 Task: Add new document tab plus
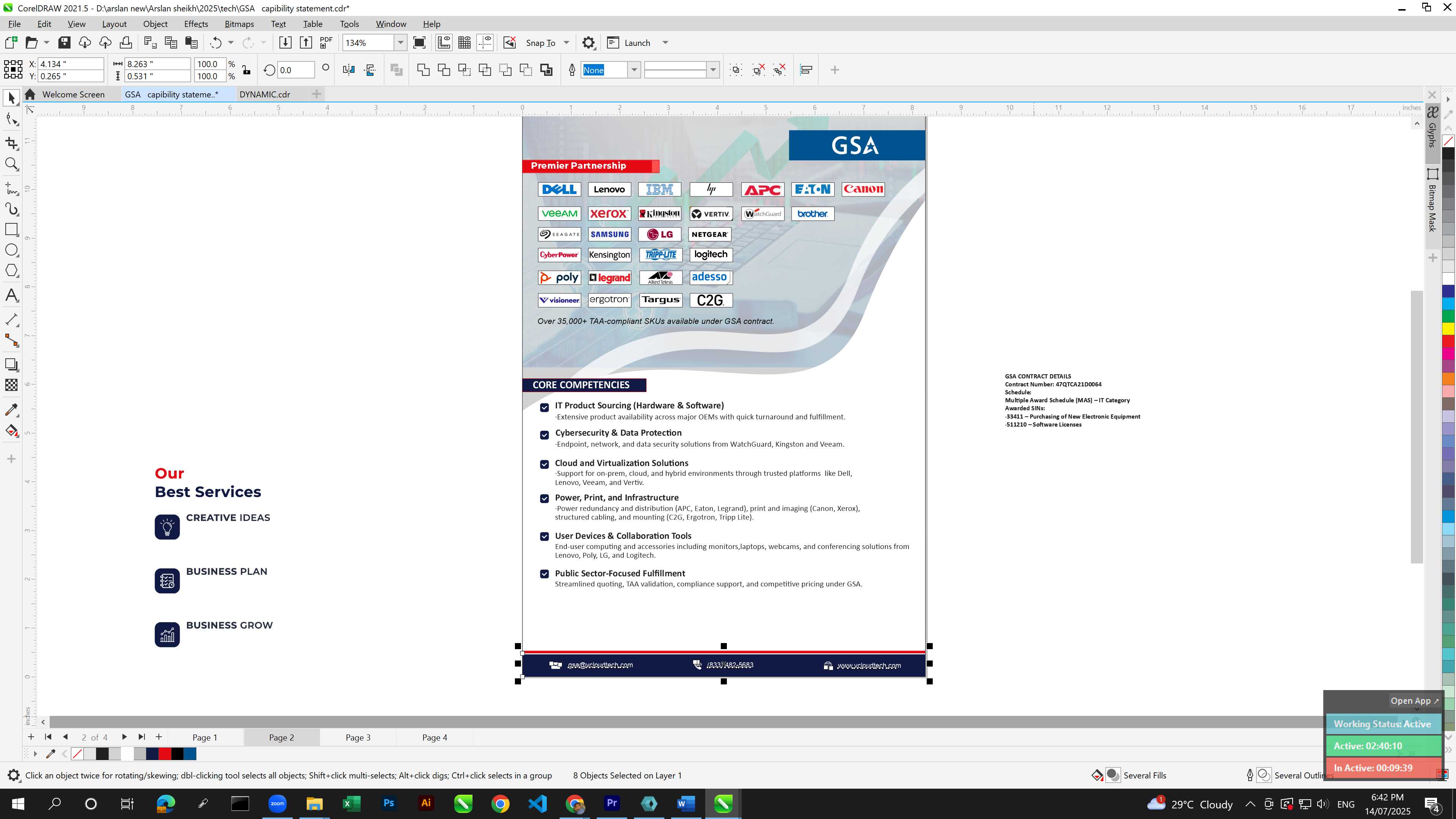[317, 94]
